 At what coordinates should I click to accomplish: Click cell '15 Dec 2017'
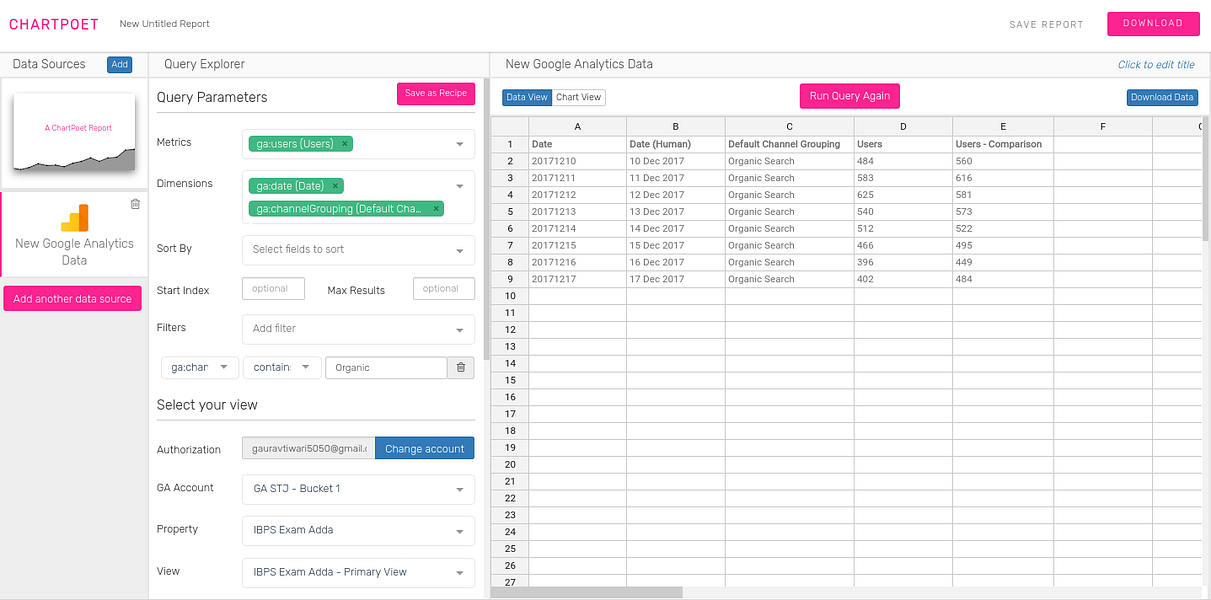click(676, 246)
